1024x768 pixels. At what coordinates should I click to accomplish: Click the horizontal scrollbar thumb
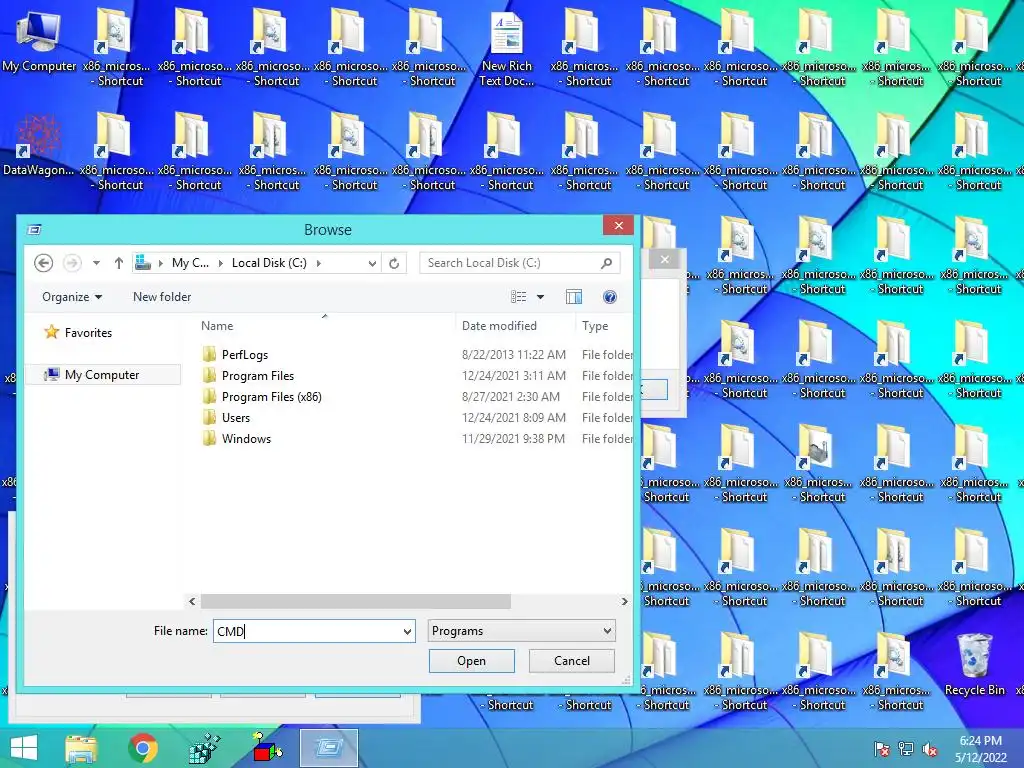pyautogui.click(x=356, y=601)
